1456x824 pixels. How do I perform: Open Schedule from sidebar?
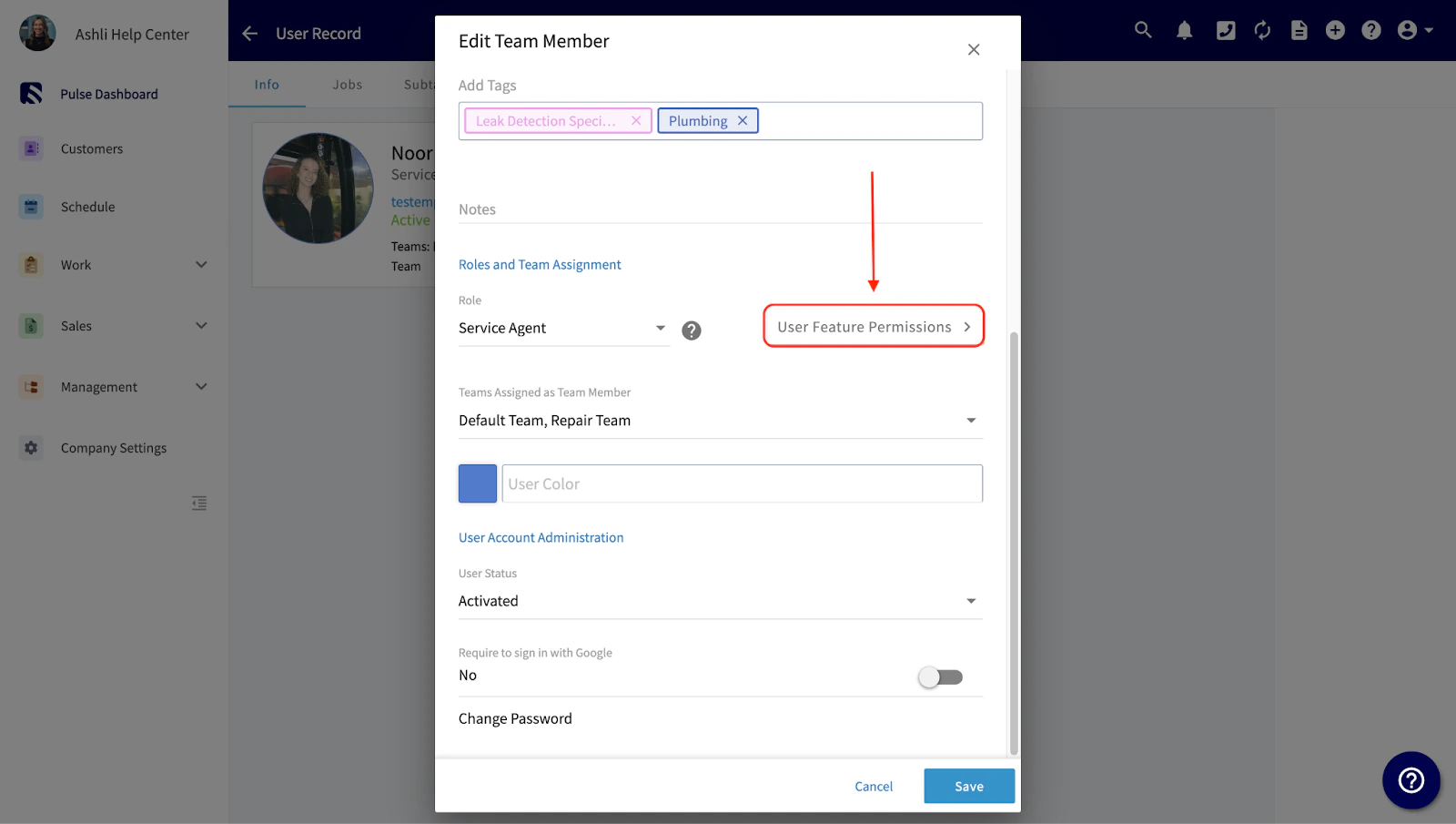(88, 207)
